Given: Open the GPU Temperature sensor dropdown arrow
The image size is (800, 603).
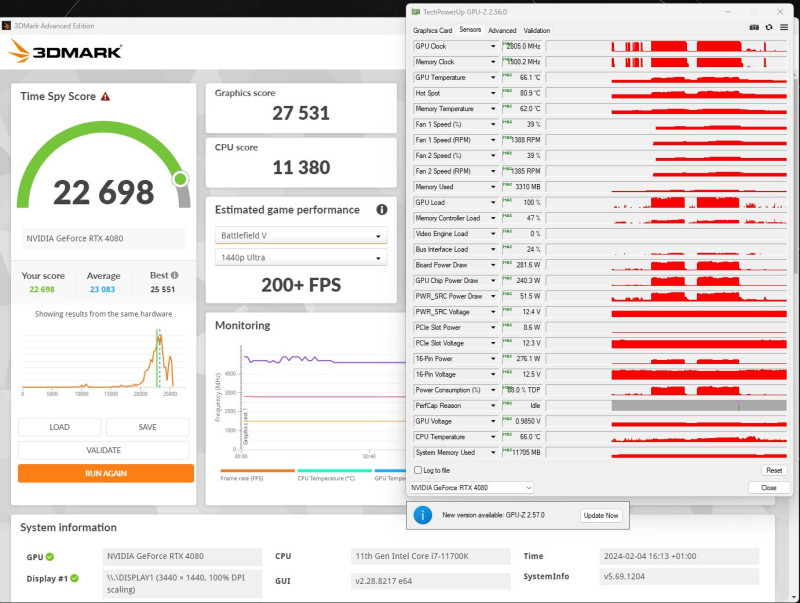Looking at the screenshot, I should pos(493,78).
